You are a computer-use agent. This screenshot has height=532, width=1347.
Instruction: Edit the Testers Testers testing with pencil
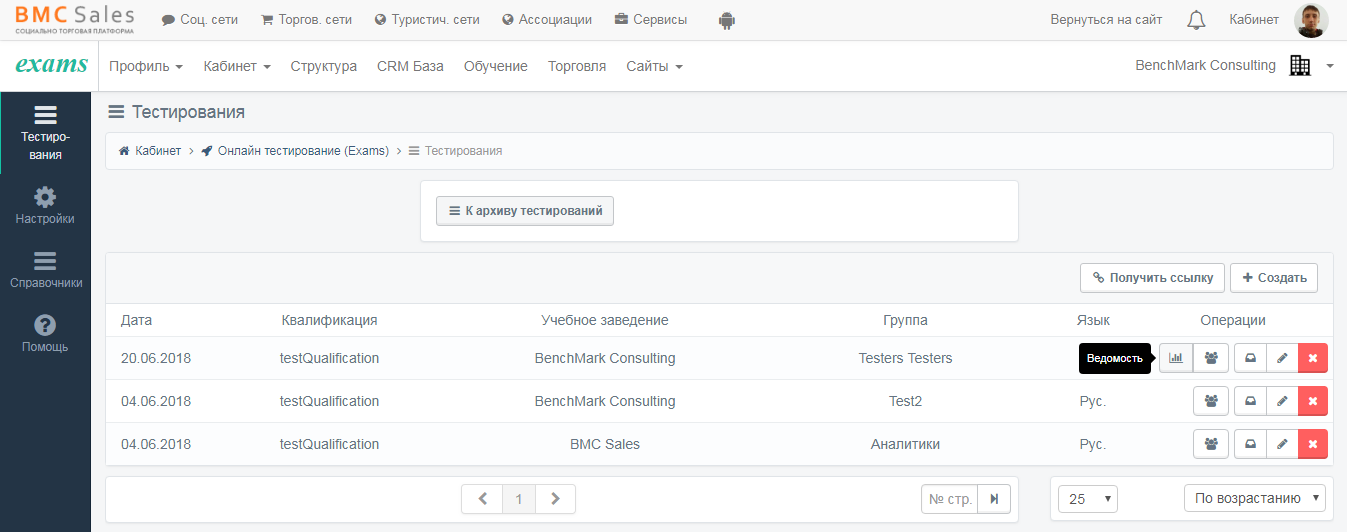1282,358
